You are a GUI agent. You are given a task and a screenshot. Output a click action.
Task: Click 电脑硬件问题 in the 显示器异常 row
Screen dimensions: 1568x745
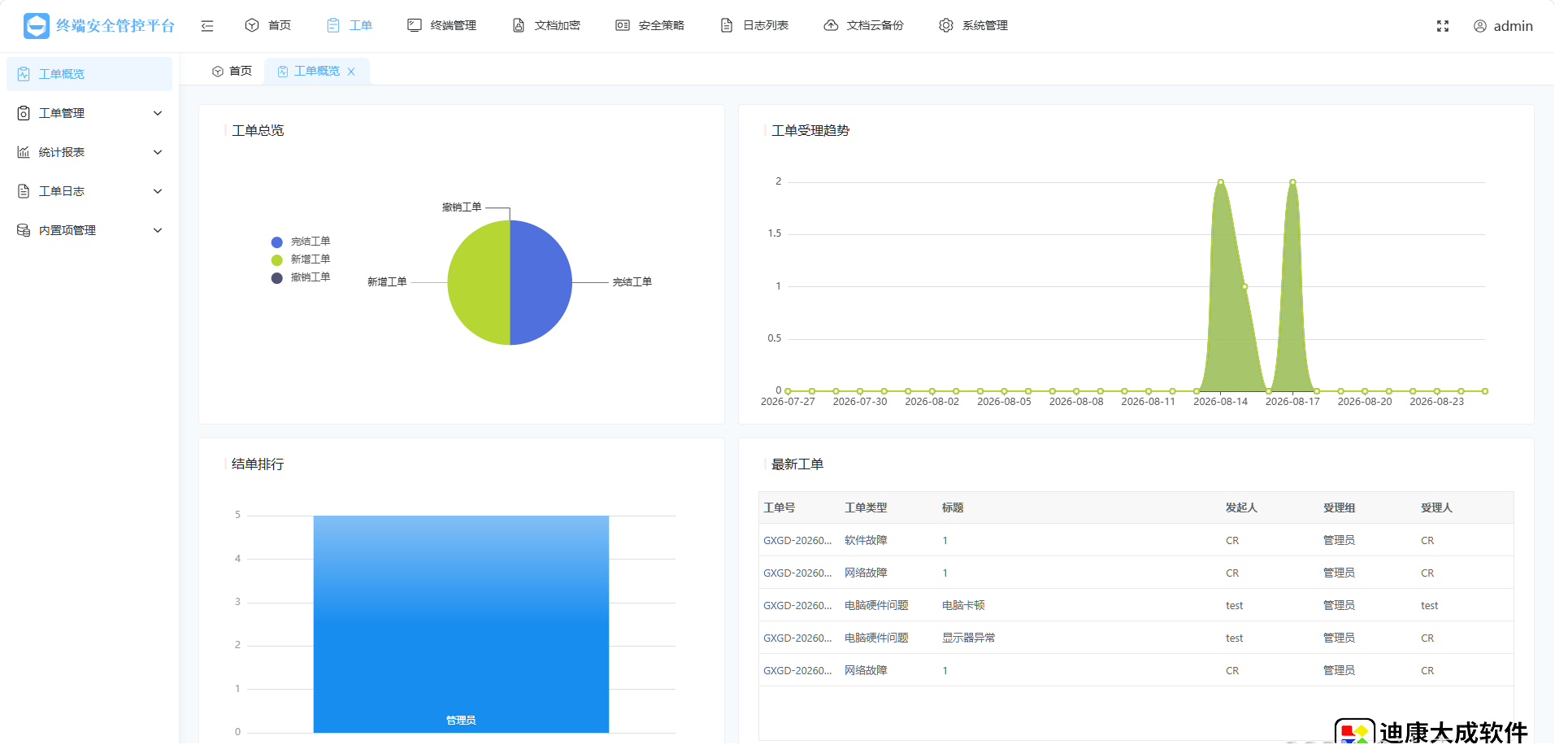pos(876,638)
